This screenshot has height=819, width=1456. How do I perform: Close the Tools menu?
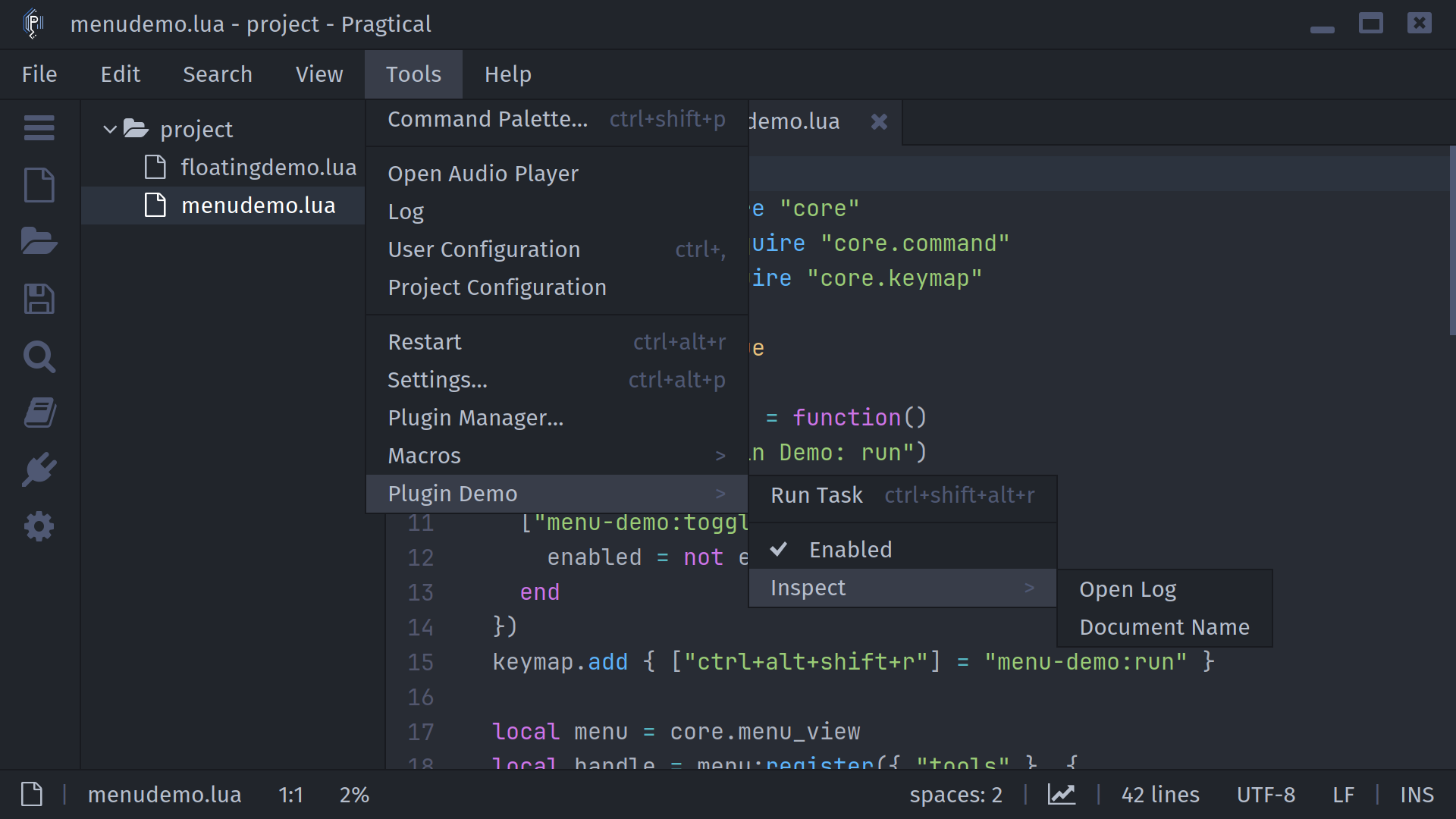click(x=413, y=74)
